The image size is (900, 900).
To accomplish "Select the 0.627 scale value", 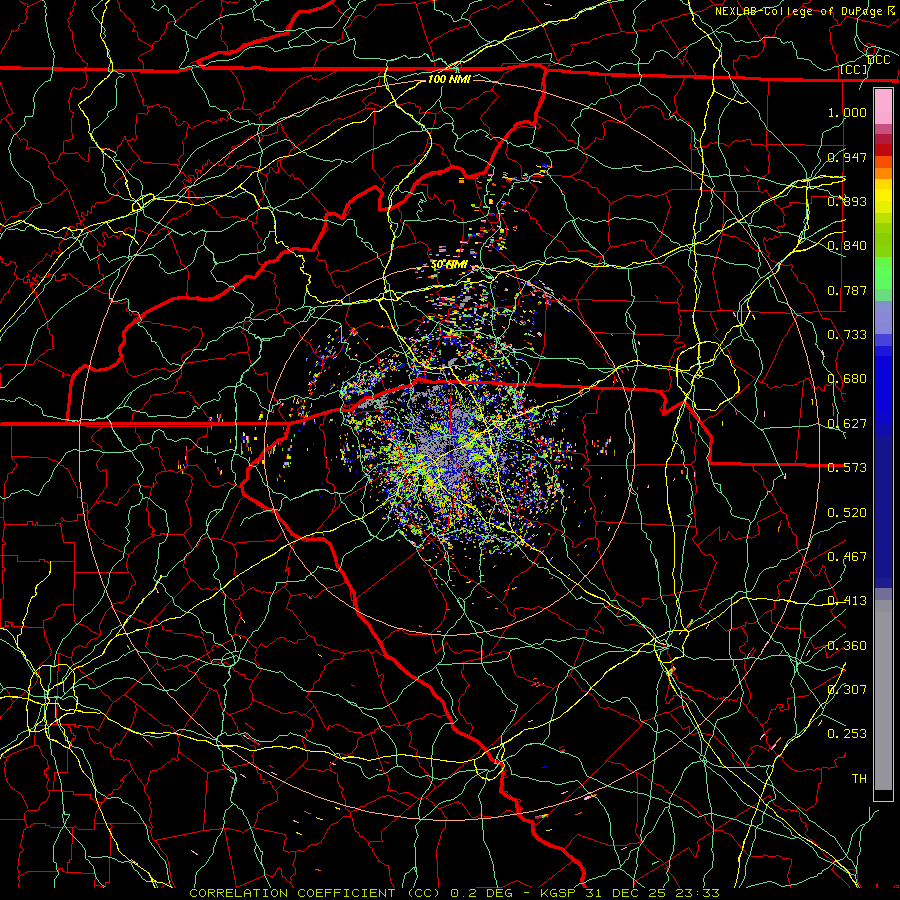I will tap(847, 423).
